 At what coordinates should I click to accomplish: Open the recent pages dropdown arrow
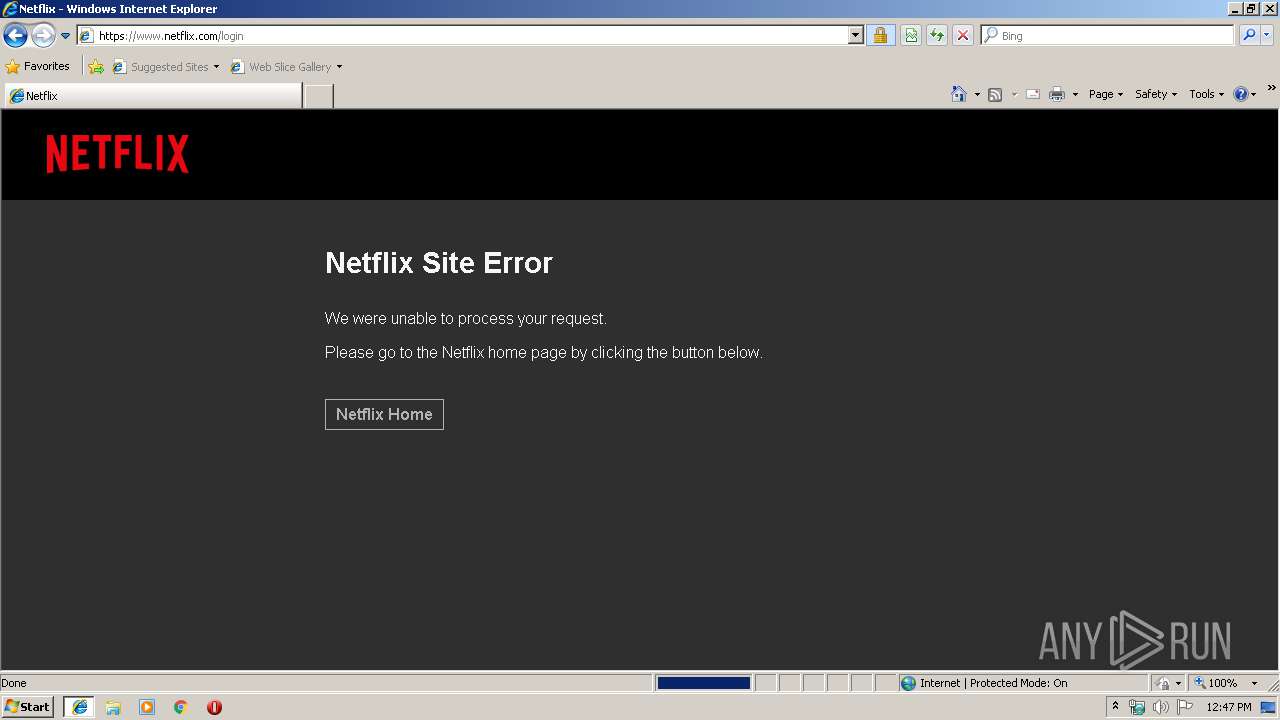point(65,36)
